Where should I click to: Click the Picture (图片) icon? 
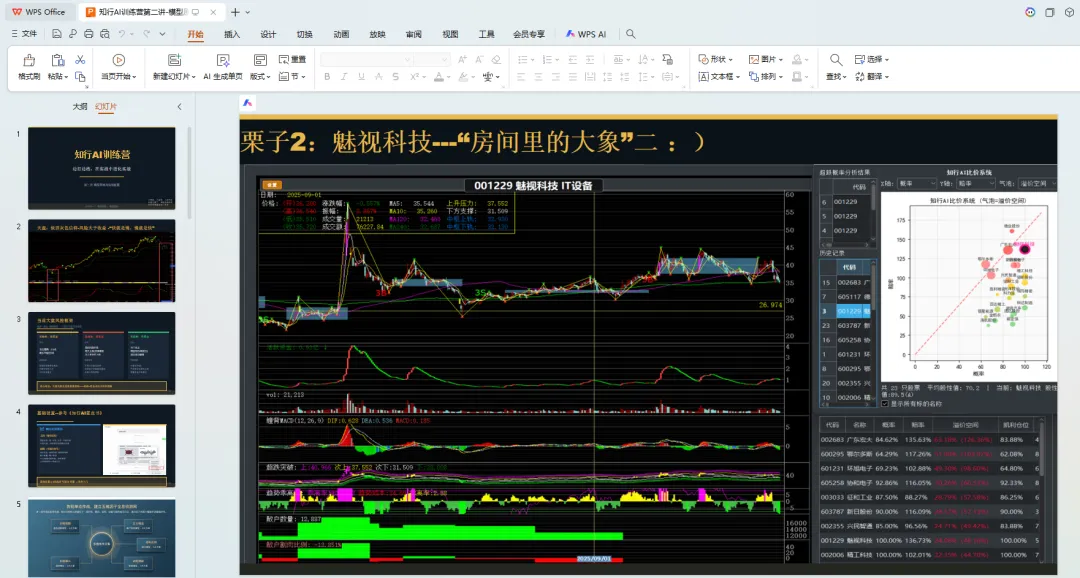[754, 59]
